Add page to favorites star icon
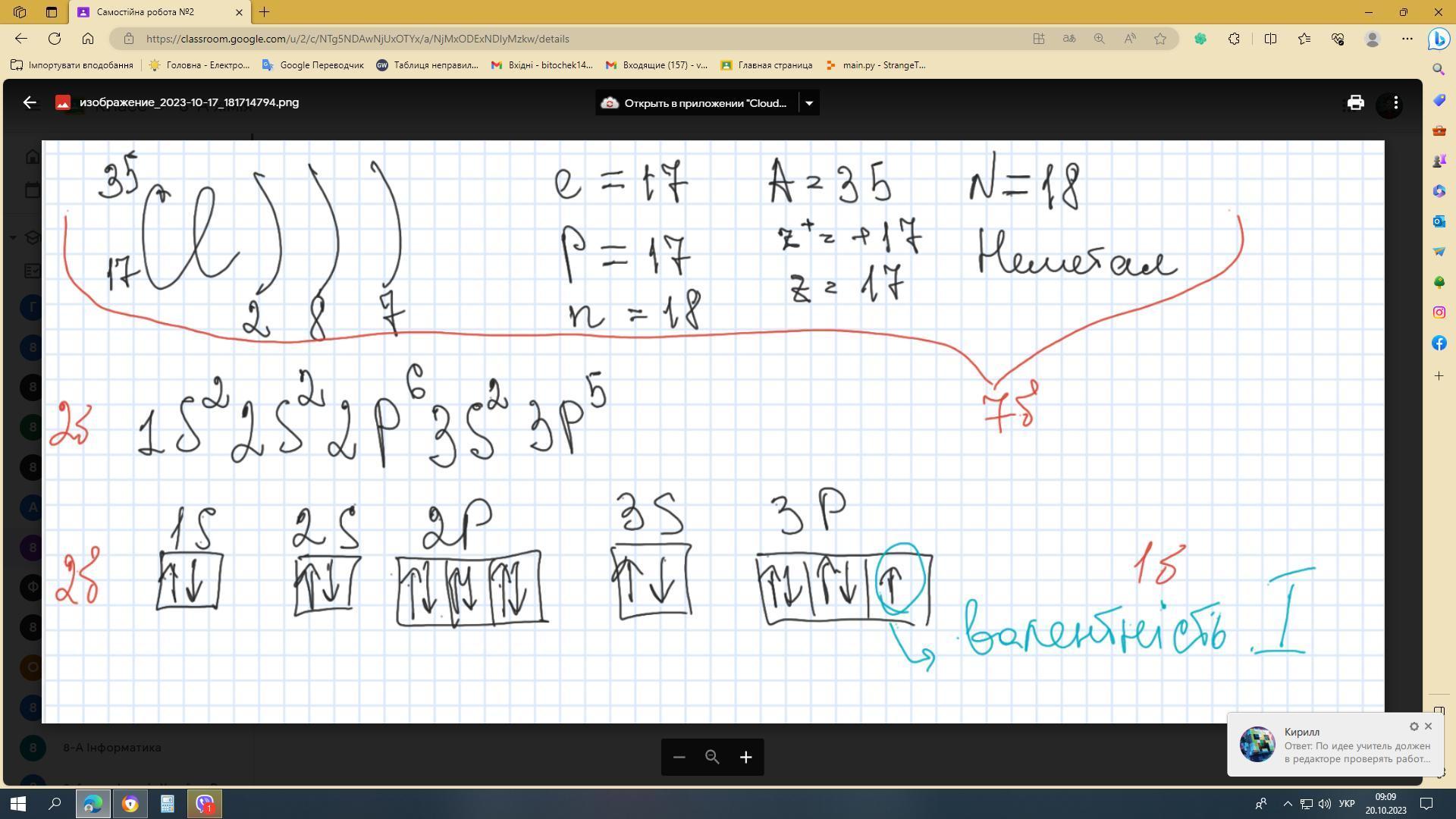The width and height of the screenshot is (1456, 819). [1160, 39]
